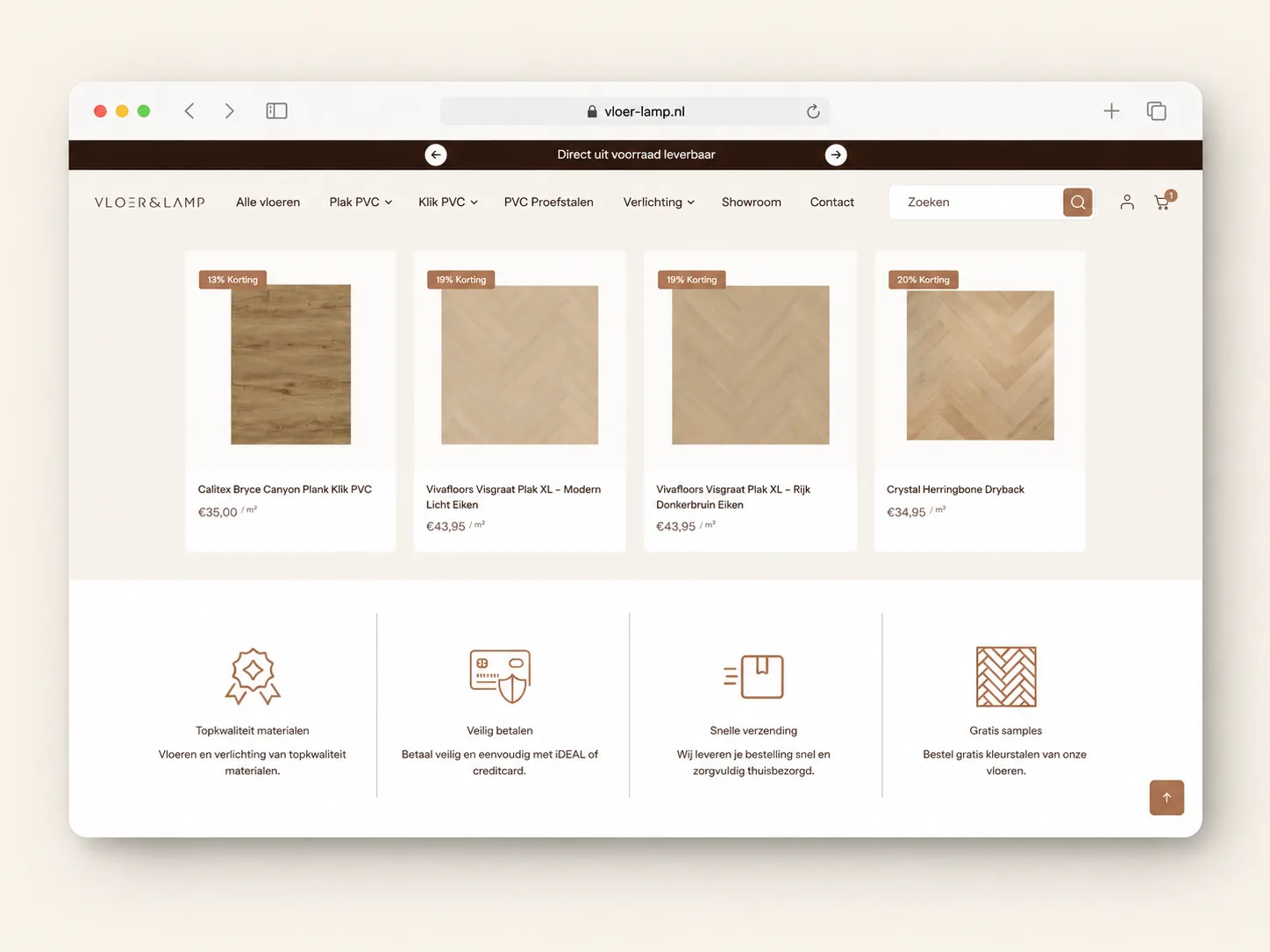Viewport: 1270px width, 952px height.
Task: Expand the Plak PVC dropdown menu
Action: (360, 202)
